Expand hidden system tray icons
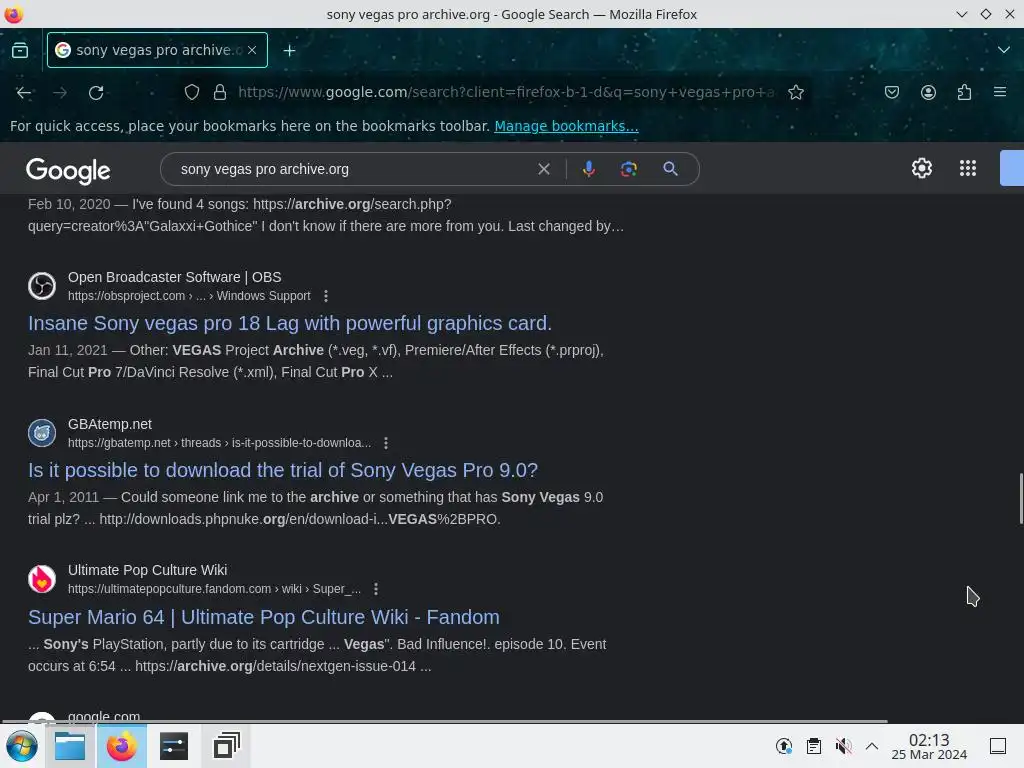This screenshot has width=1024, height=768. coord(872,746)
